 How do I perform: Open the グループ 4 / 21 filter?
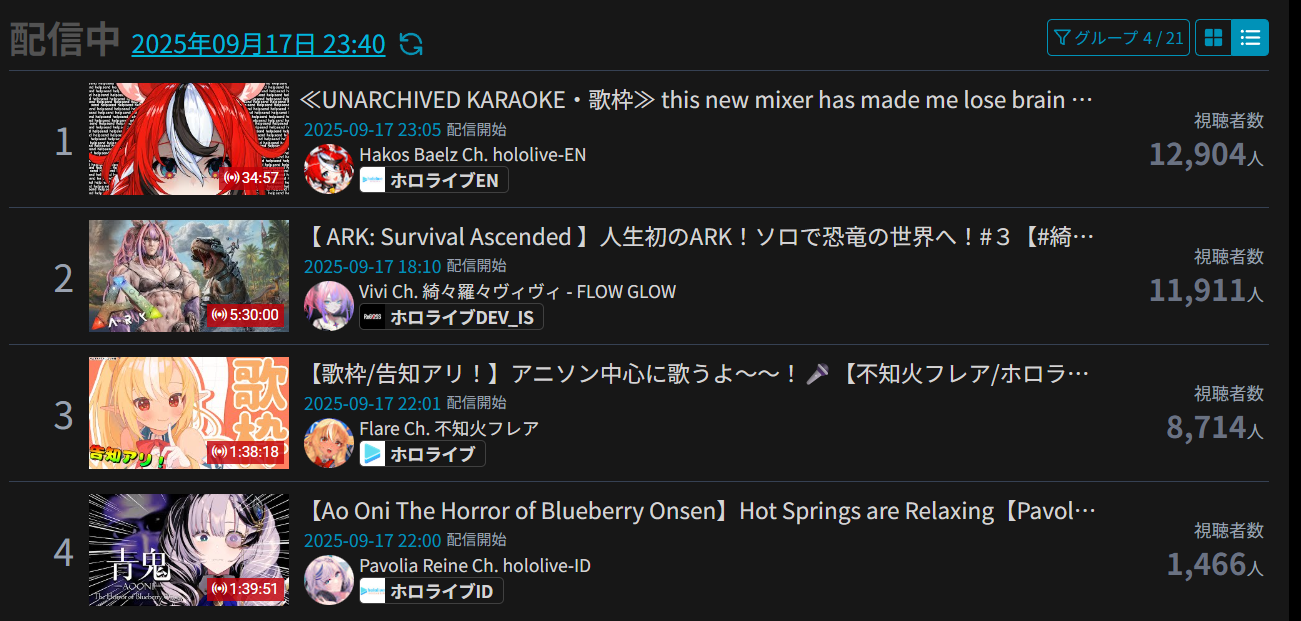(x=1118, y=38)
